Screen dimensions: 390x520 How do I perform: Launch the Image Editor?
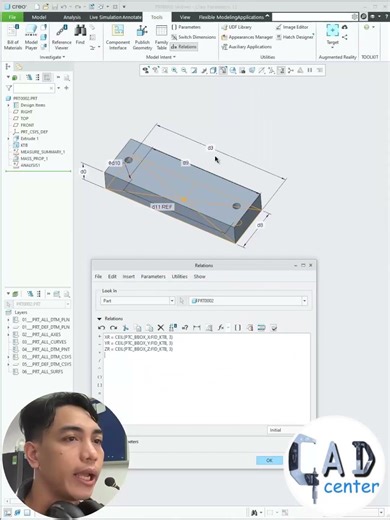pyautogui.click(x=292, y=27)
